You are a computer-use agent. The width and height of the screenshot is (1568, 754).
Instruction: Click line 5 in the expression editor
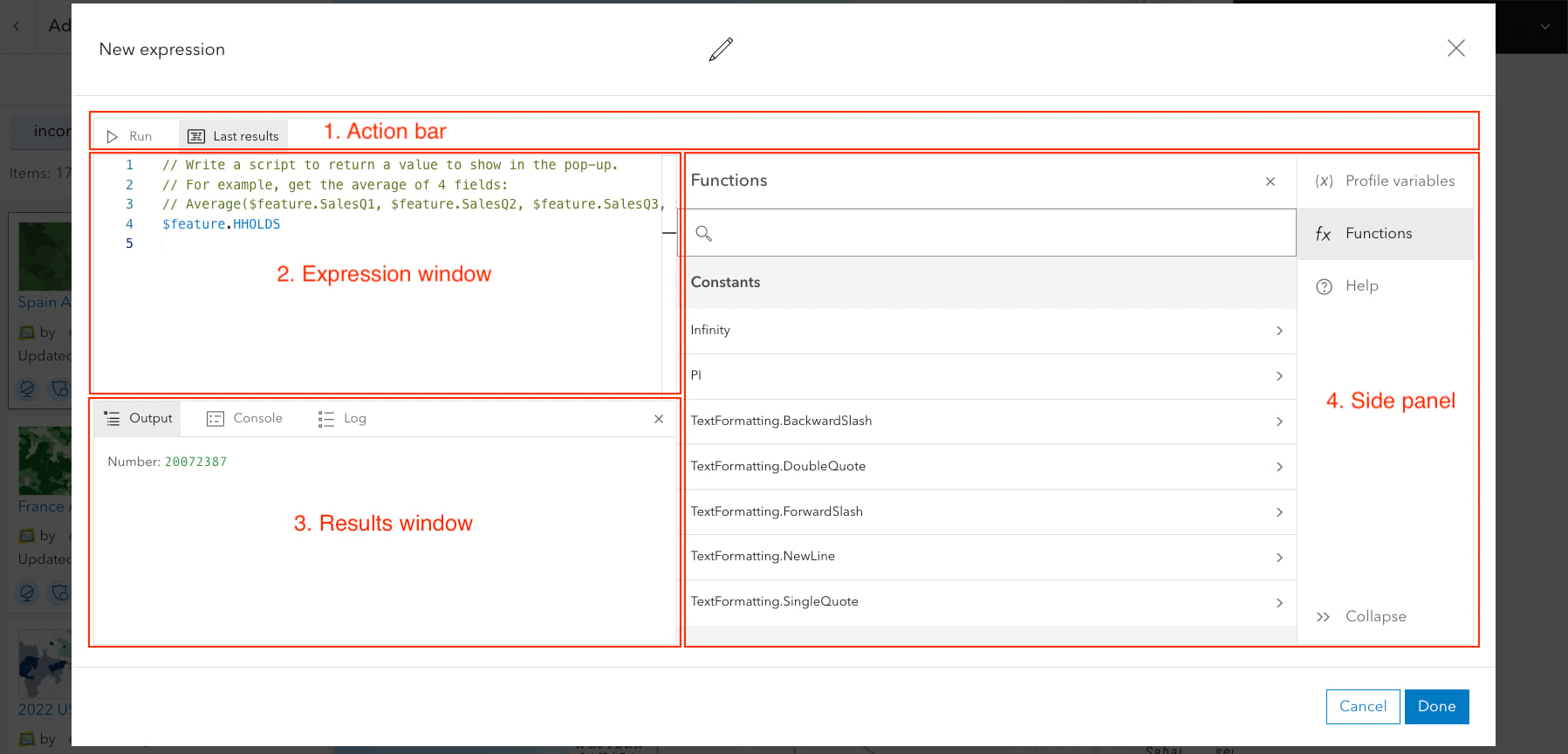(349, 243)
